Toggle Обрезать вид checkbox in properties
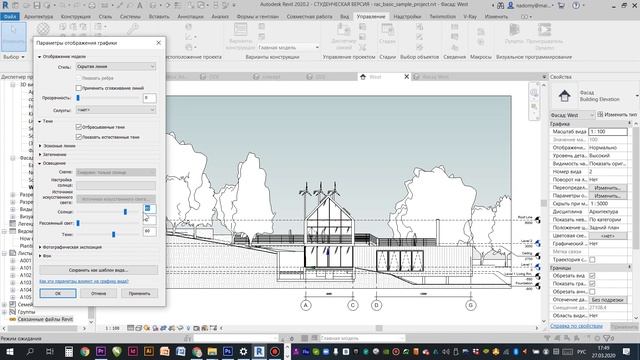The width and height of the screenshot is (640, 360). 592,276
